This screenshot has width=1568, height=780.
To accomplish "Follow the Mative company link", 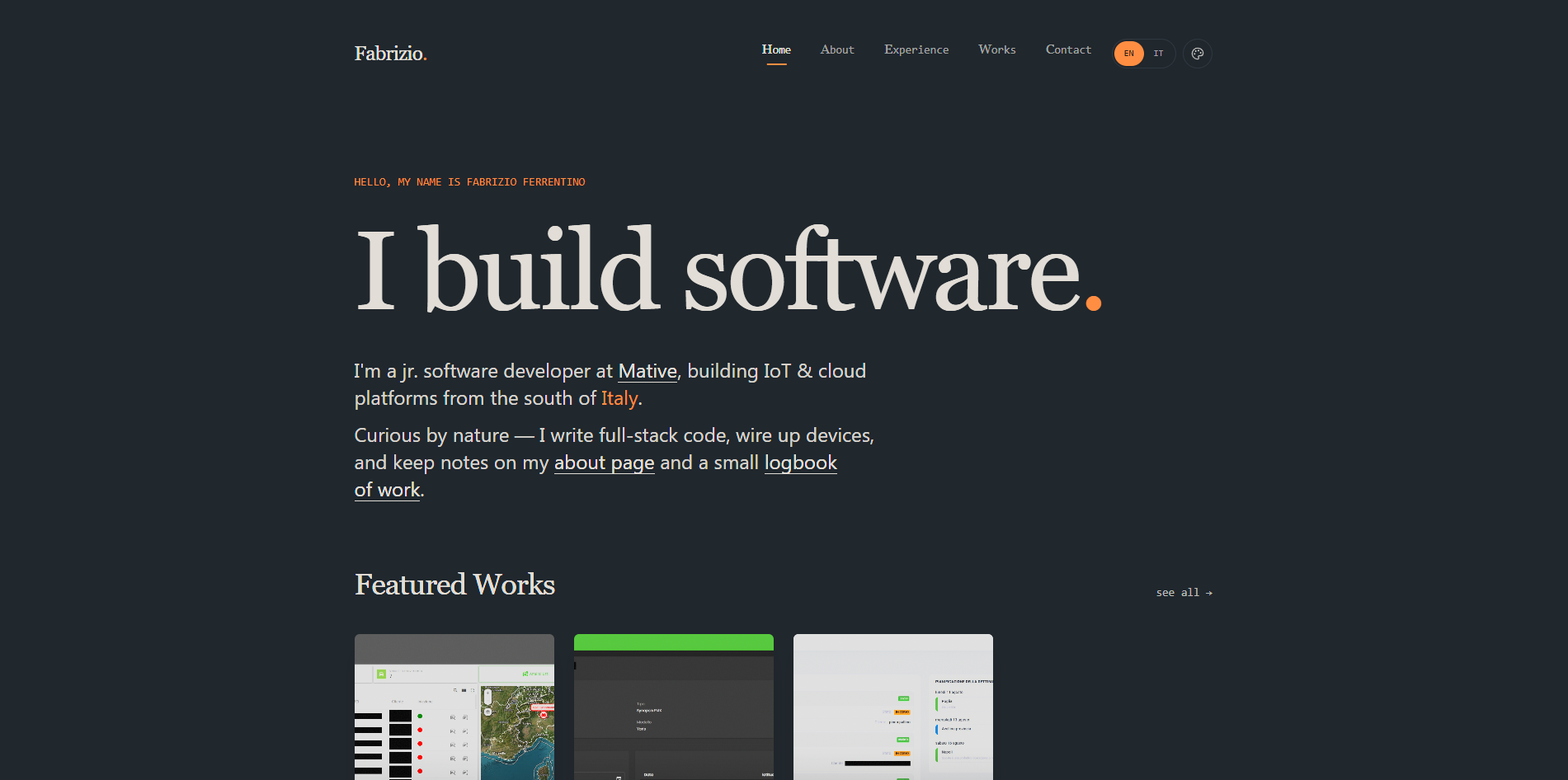I will (x=647, y=372).
